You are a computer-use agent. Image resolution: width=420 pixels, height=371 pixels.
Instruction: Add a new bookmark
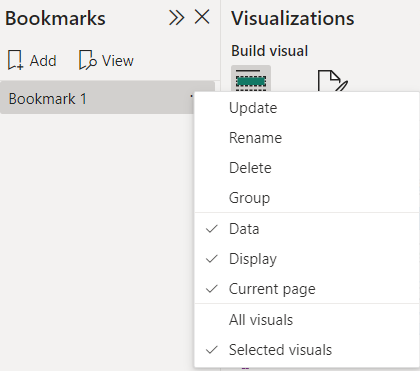[x=32, y=61]
